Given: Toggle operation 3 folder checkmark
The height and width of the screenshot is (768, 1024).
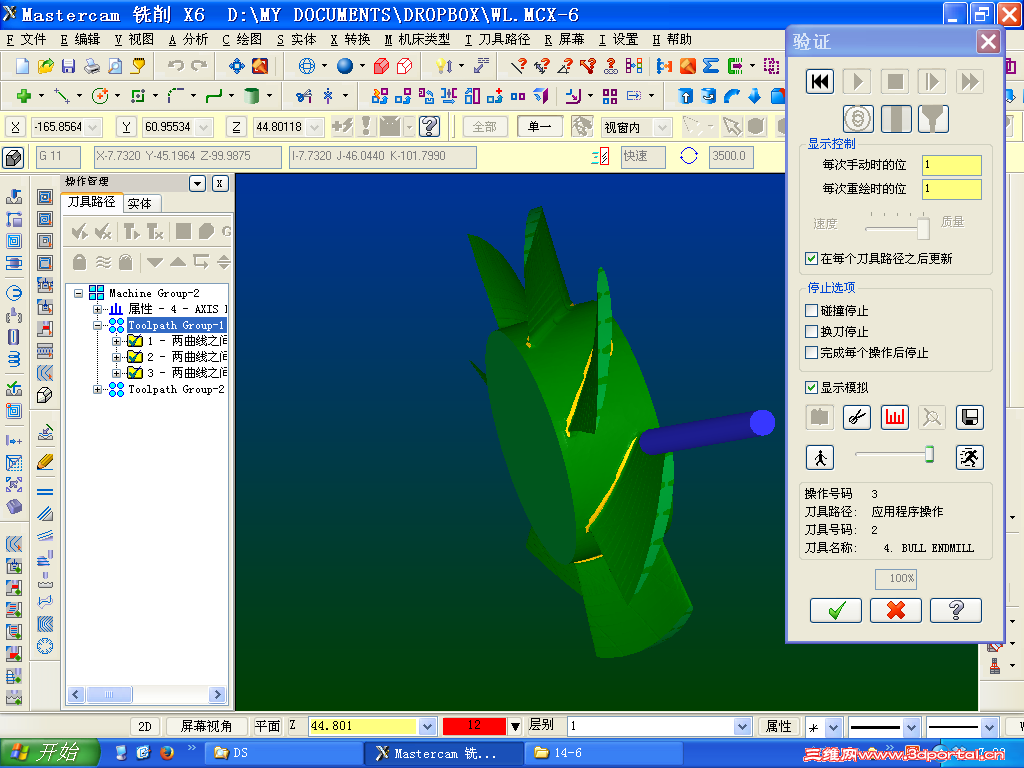Looking at the screenshot, I should coord(135,373).
